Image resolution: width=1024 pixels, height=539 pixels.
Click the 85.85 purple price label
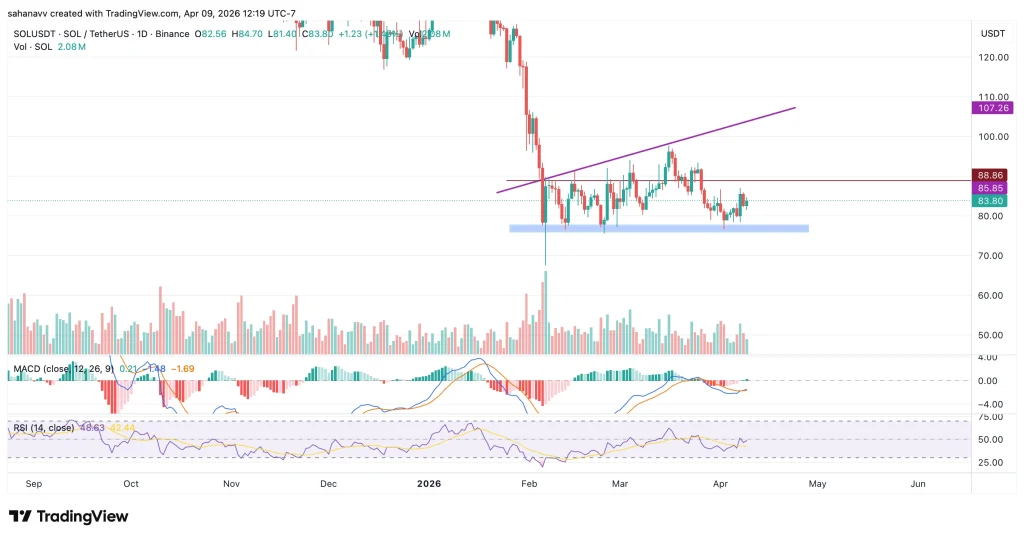point(993,187)
